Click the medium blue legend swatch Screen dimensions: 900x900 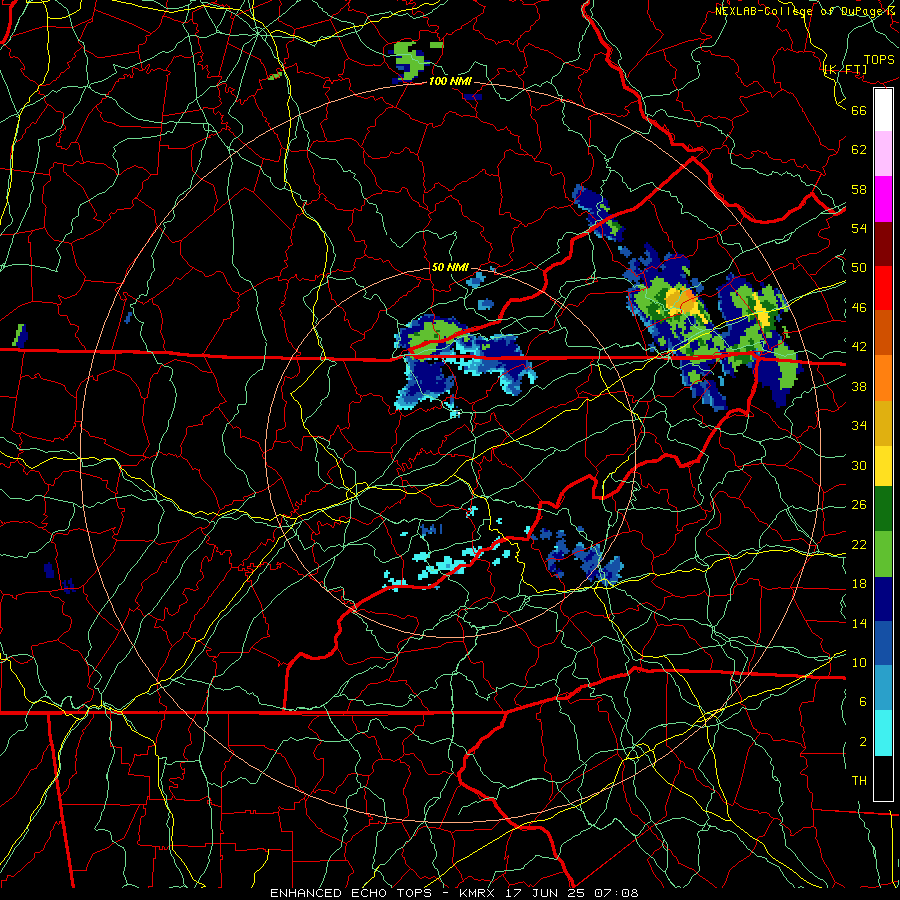tap(883, 643)
